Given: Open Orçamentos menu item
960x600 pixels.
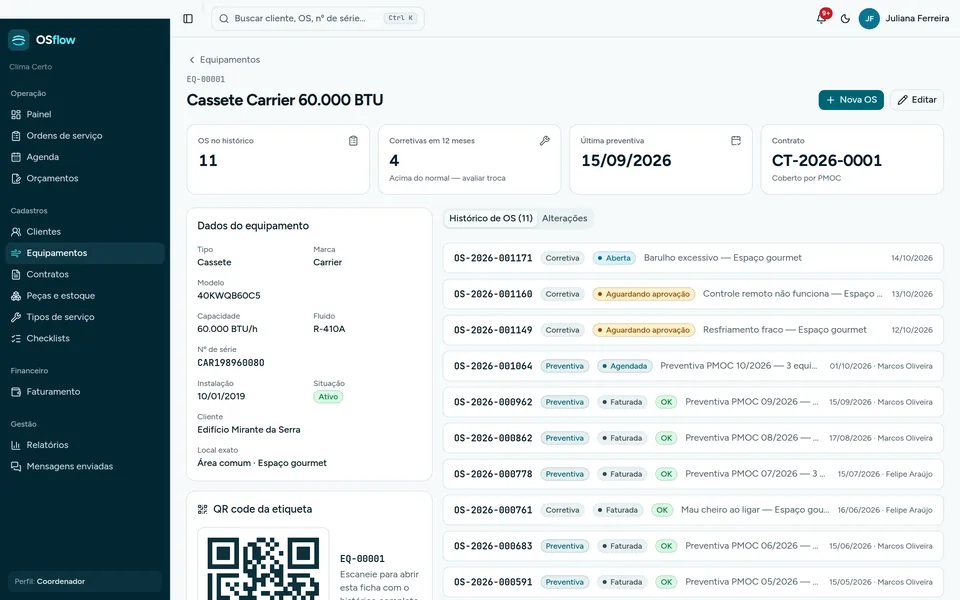Looking at the screenshot, I should coord(85,179).
